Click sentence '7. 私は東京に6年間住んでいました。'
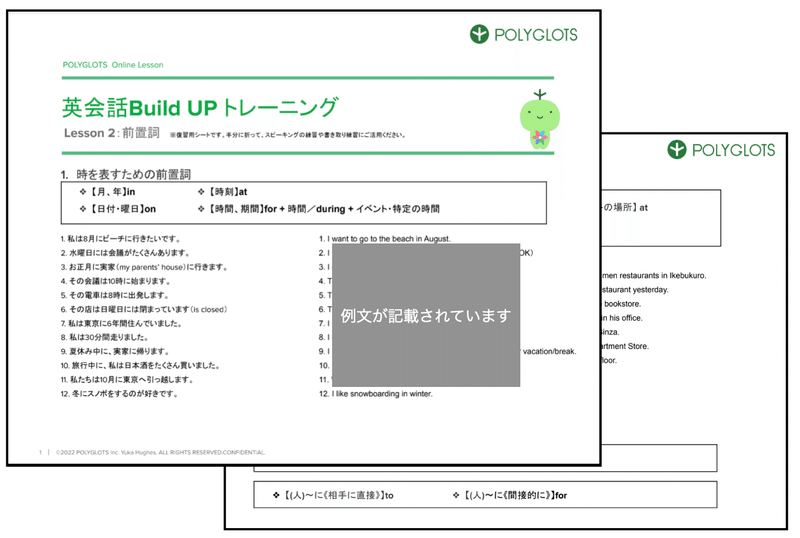Image resolution: width=800 pixels, height=538 pixels. click(121, 323)
